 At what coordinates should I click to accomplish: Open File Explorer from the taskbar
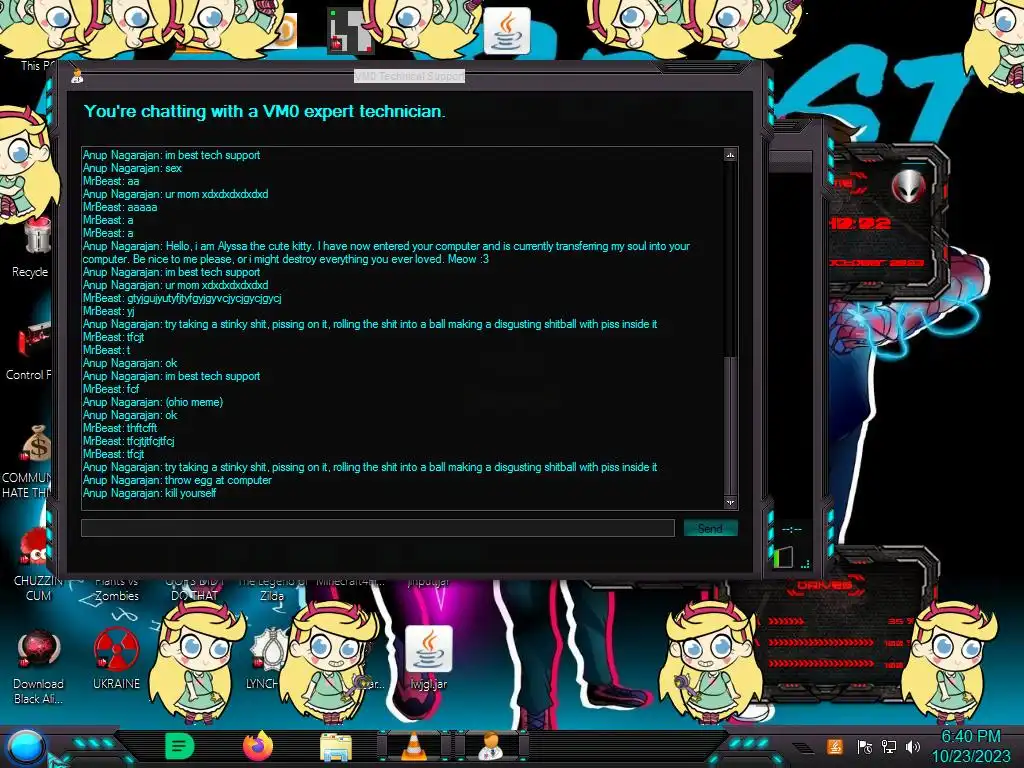tap(336, 747)
